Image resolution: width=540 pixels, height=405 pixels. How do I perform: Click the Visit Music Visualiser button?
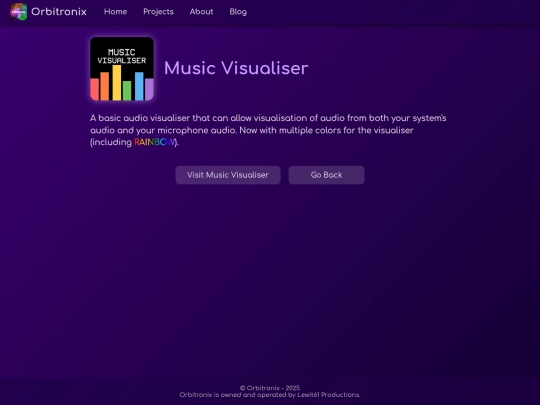(x=228, y=175)
